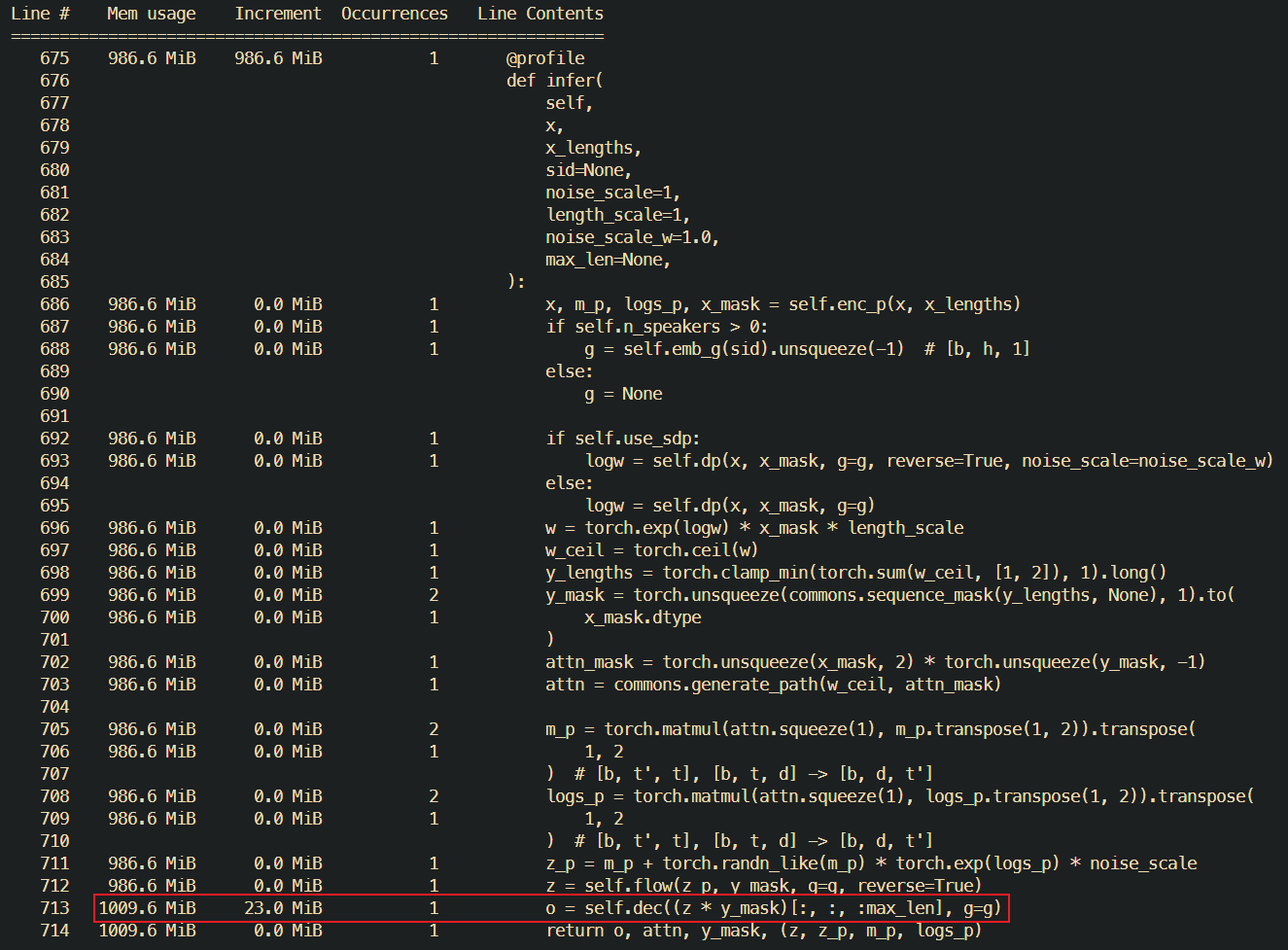The width and height of the screenshot is (1288, 950).
Task: Click the 'g = None' assignment on line 690
Action: (x=622, y=393)
